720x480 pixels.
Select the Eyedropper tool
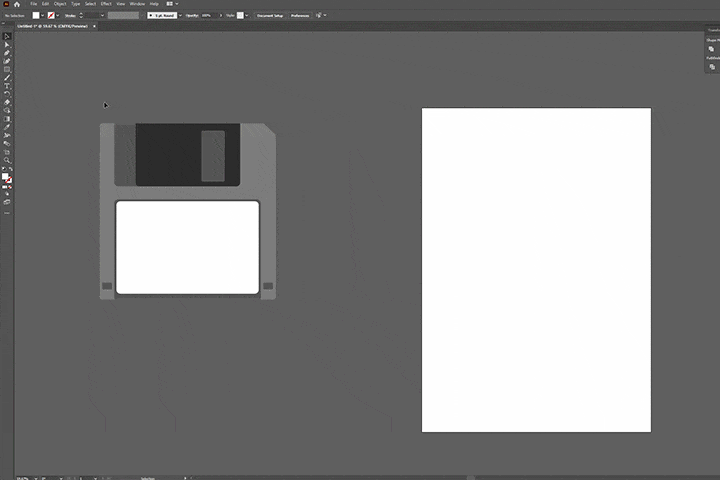(x=7, y=127)
